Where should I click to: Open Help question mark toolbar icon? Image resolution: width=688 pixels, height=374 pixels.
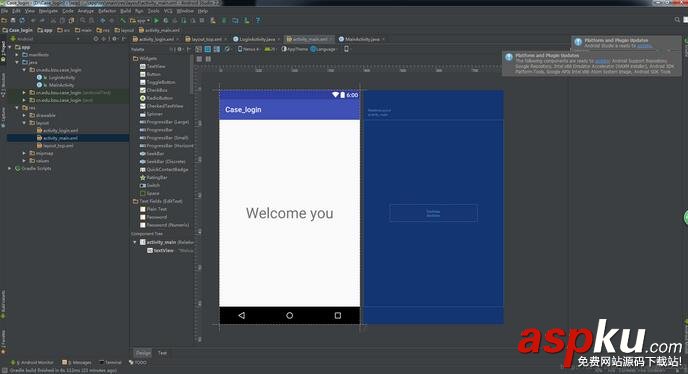(x=258, y=20)
